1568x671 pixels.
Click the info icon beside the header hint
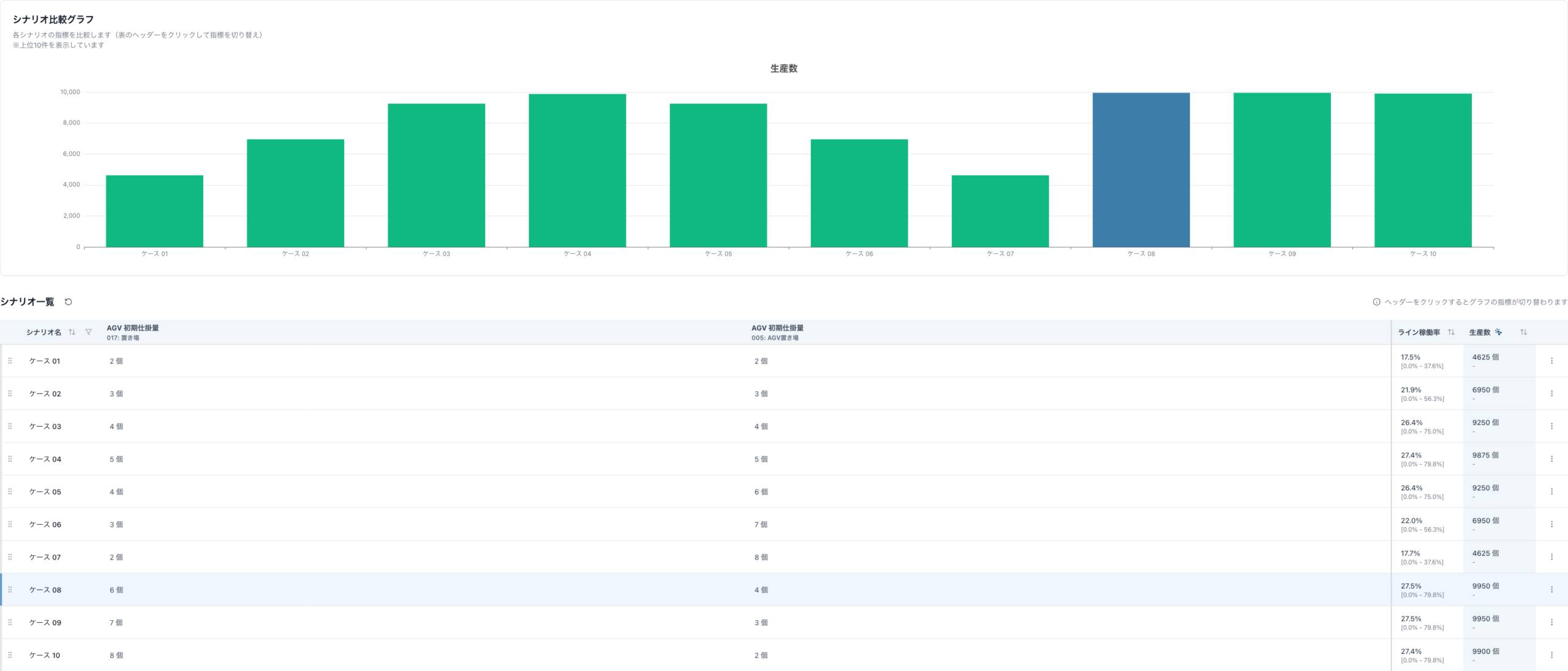tap(1376, 302)
